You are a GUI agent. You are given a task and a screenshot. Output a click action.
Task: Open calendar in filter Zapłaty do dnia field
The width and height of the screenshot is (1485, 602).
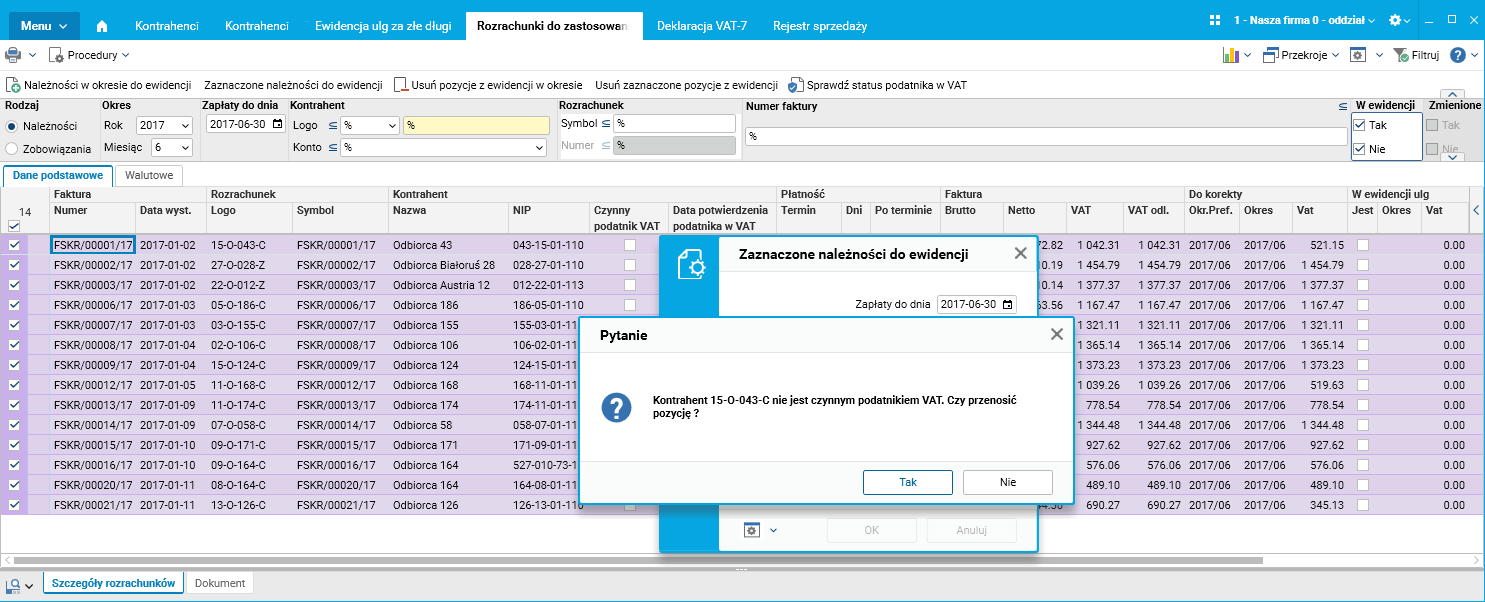coord(277,125)
